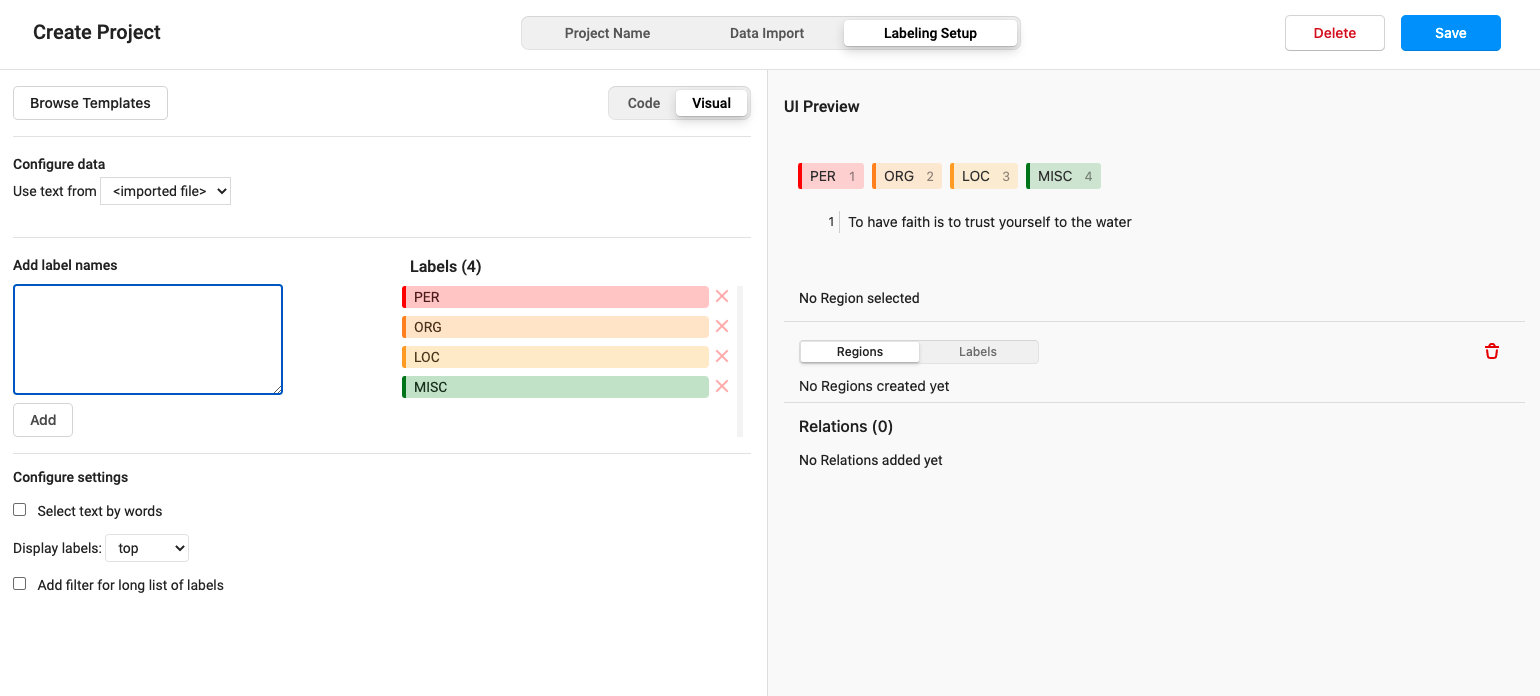Remove the PER label with its X icon
Image resolution: width=1540 pixels, height=696 pixels.
click(722, 296)
